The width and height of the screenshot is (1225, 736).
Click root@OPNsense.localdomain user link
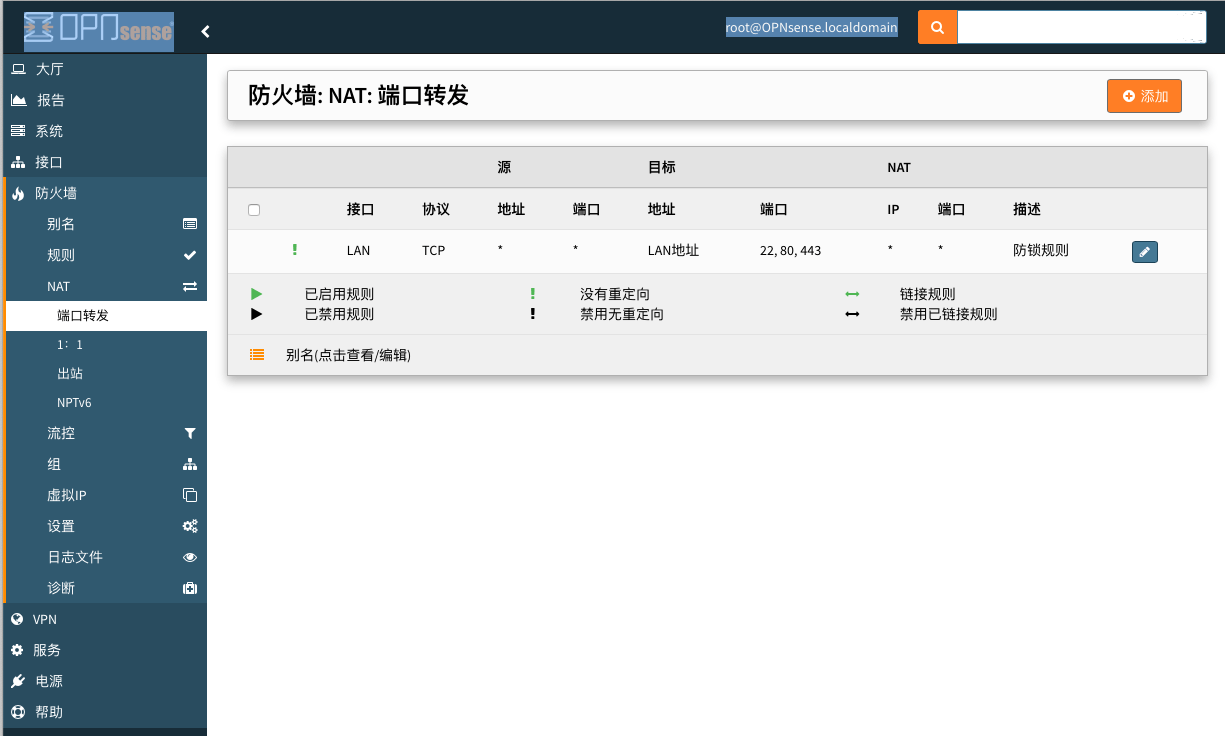click(811, 28)
